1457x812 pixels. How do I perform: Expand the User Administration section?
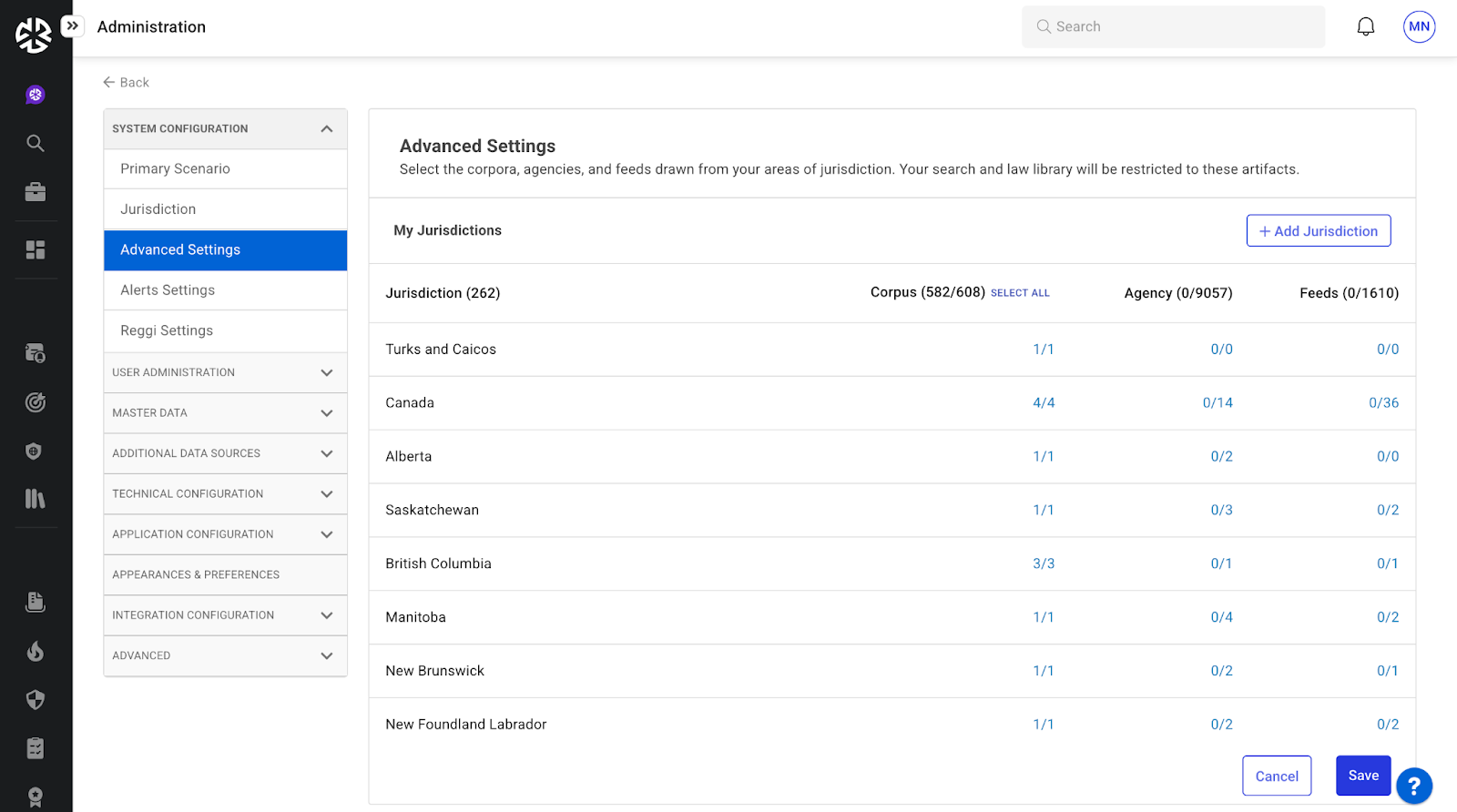[x=326, y=373]
